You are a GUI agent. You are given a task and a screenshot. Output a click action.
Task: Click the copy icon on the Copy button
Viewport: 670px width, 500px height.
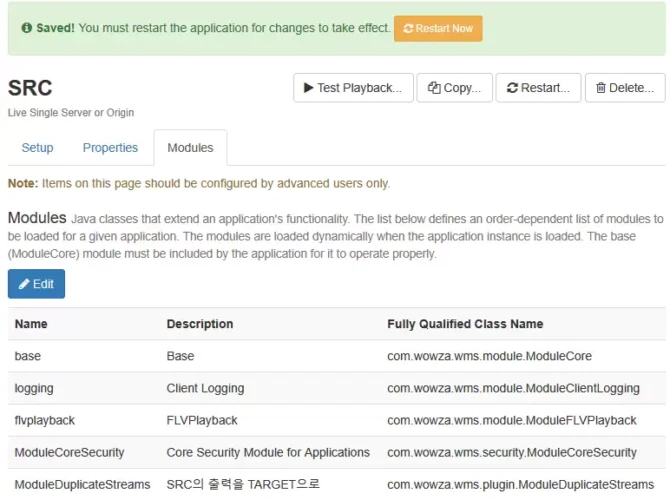434,88
